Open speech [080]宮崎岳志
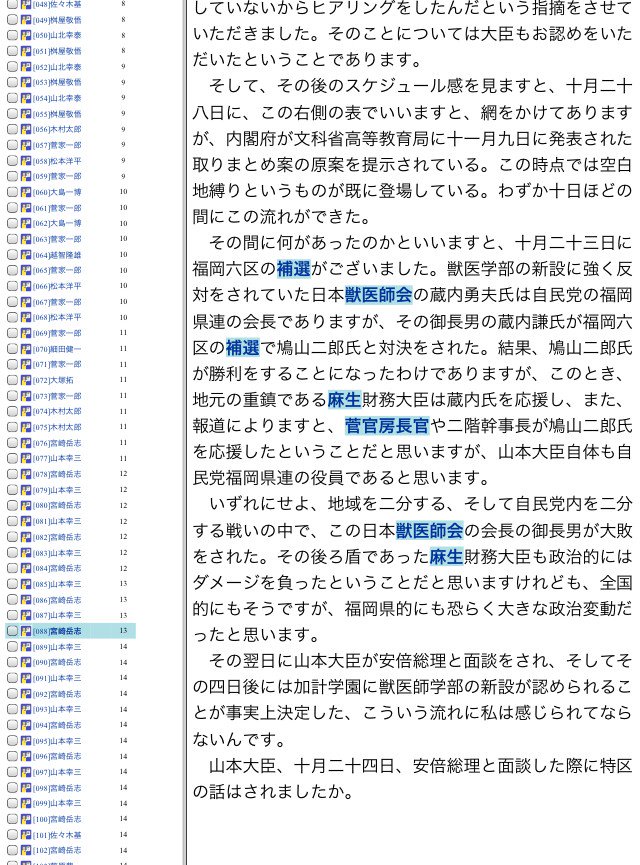 pos(57,505)
